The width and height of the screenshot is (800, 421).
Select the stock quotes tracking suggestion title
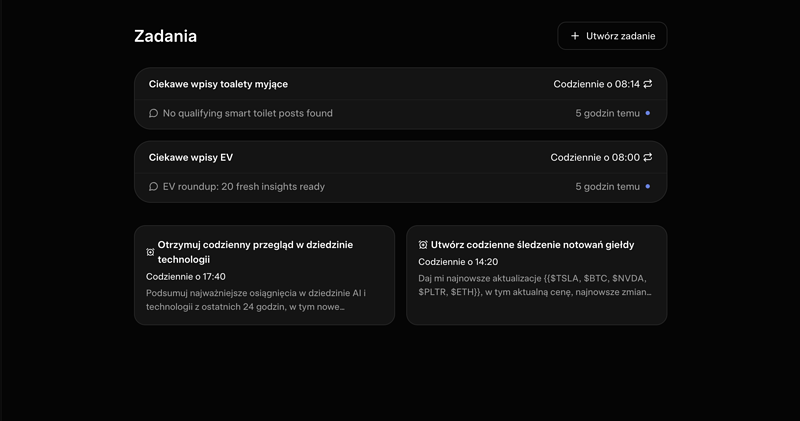(532, 244)
